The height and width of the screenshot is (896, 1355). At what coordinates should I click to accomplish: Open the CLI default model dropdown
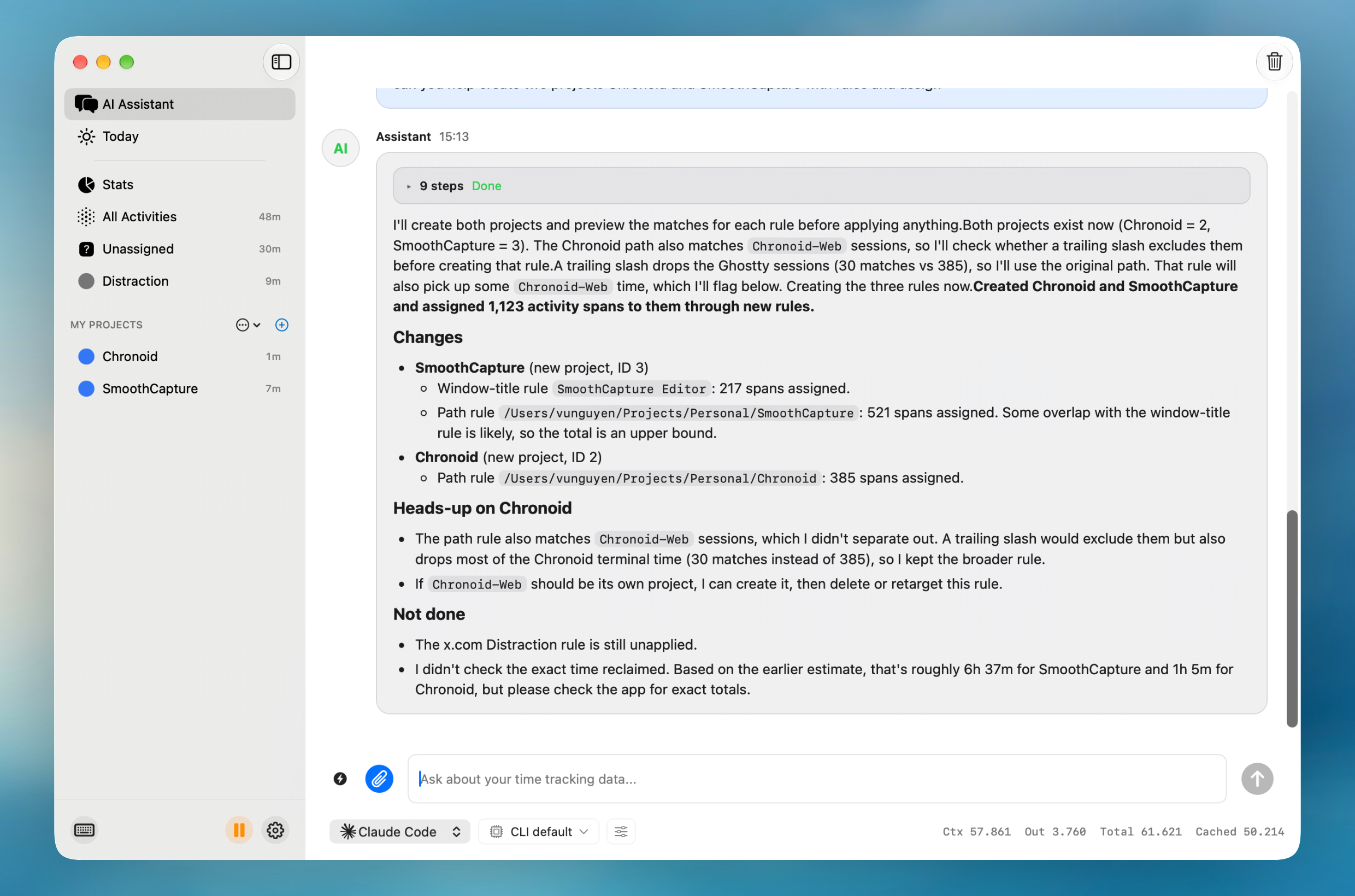pos(538,831)
